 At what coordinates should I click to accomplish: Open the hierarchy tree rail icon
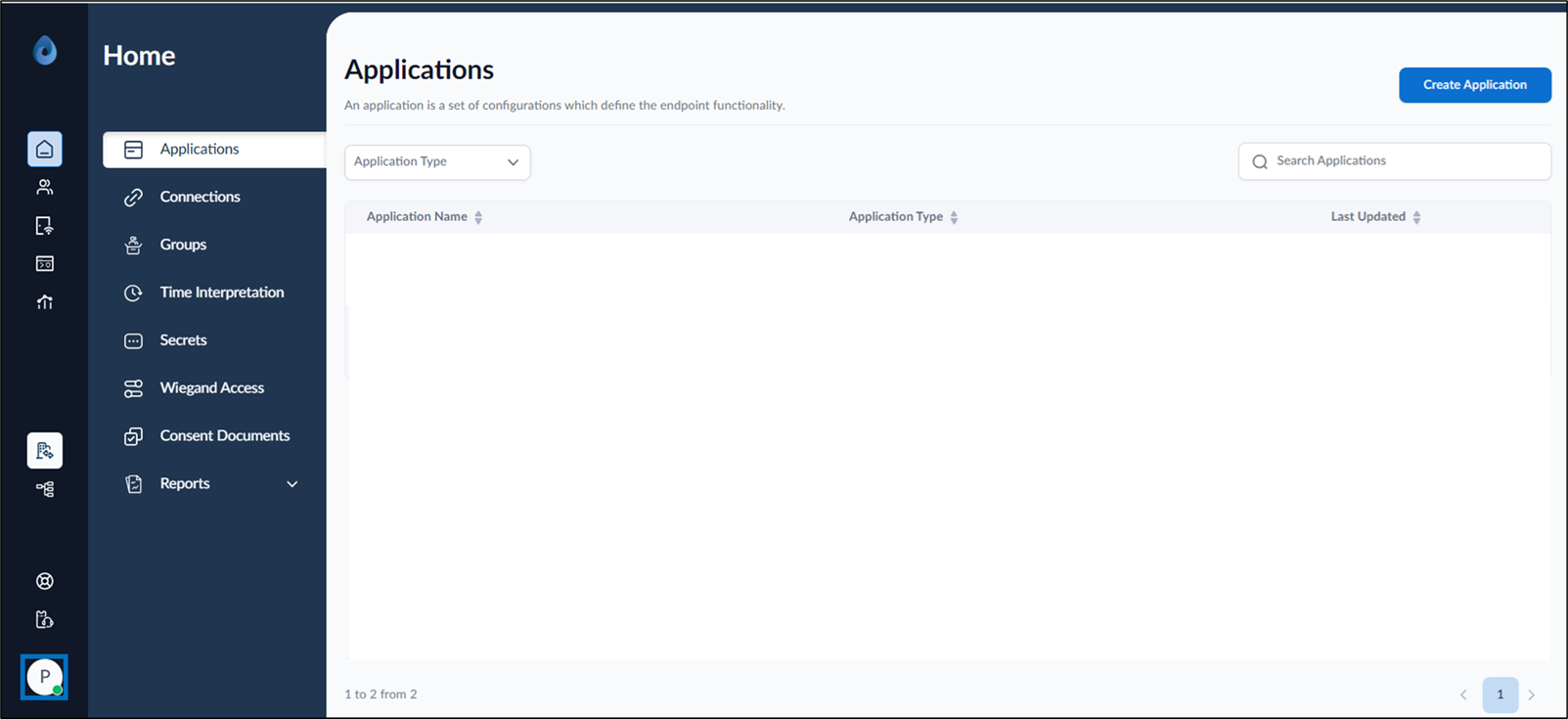(45, 489)
